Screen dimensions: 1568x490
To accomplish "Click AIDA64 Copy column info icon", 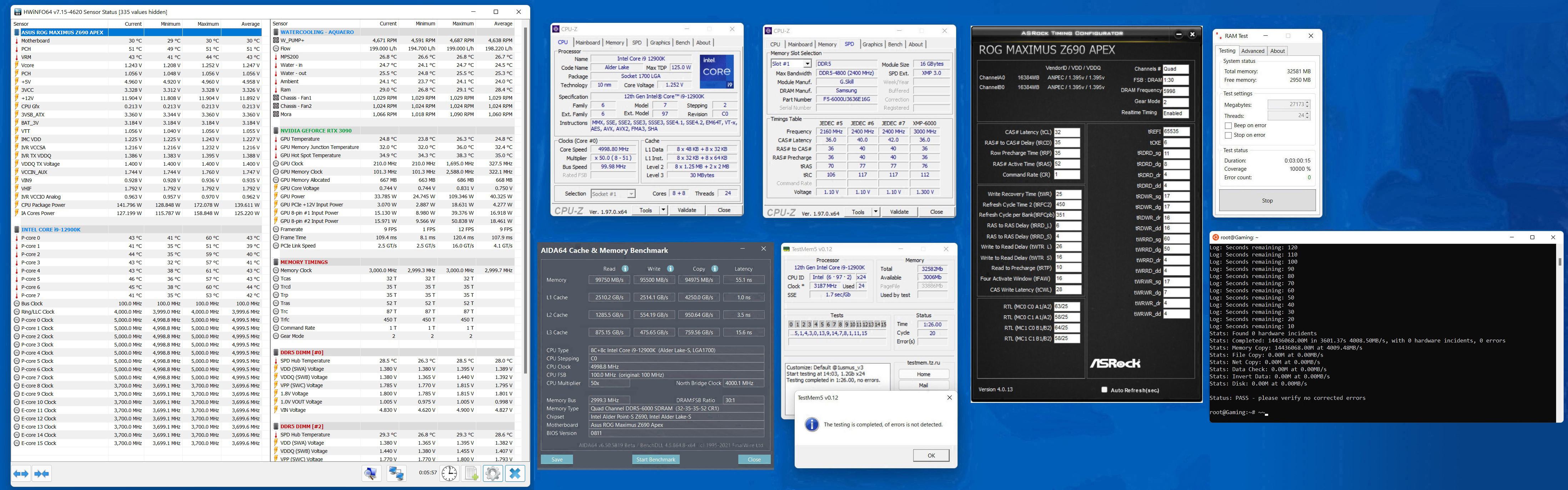I will tap(715, 269).
